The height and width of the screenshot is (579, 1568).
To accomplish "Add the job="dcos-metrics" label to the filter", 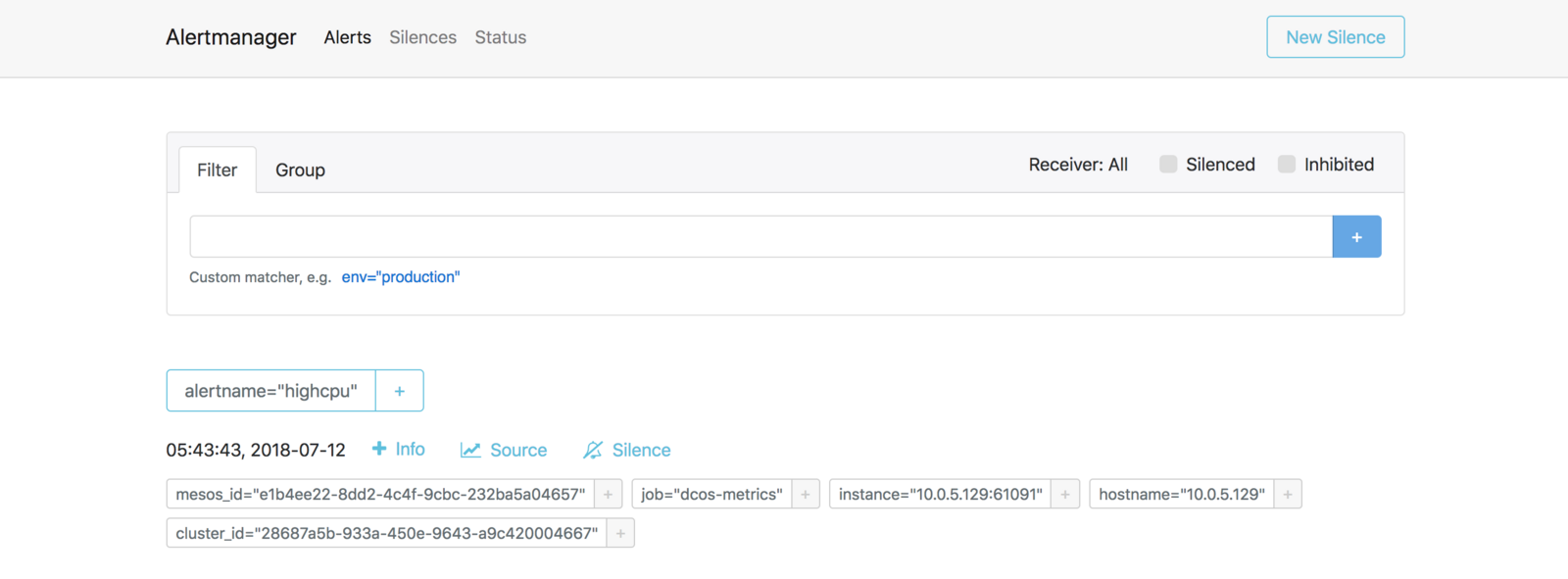I will tap(806, 495).
